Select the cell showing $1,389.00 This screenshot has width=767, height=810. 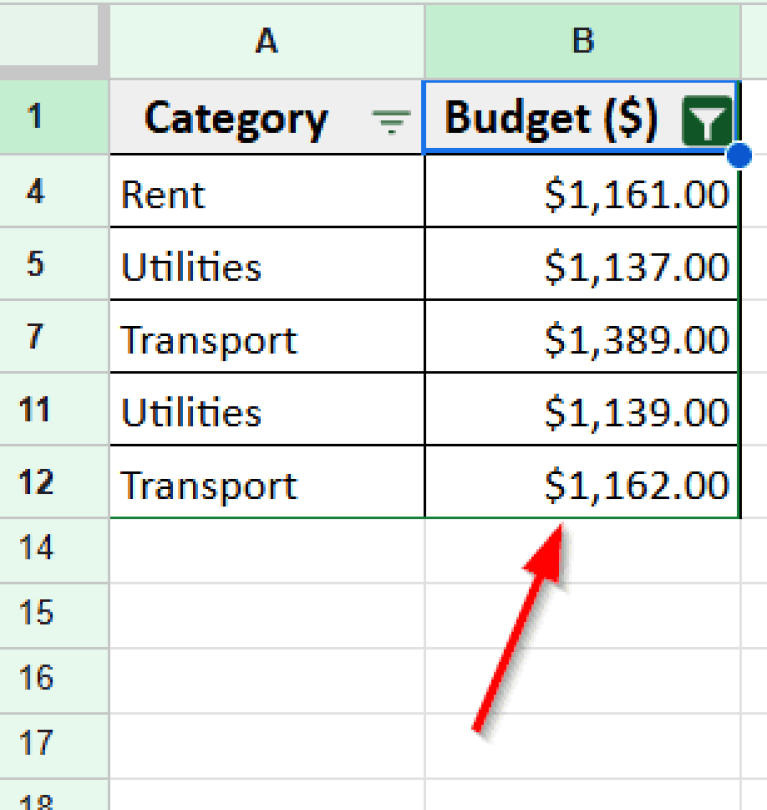[x=581, y=339]
